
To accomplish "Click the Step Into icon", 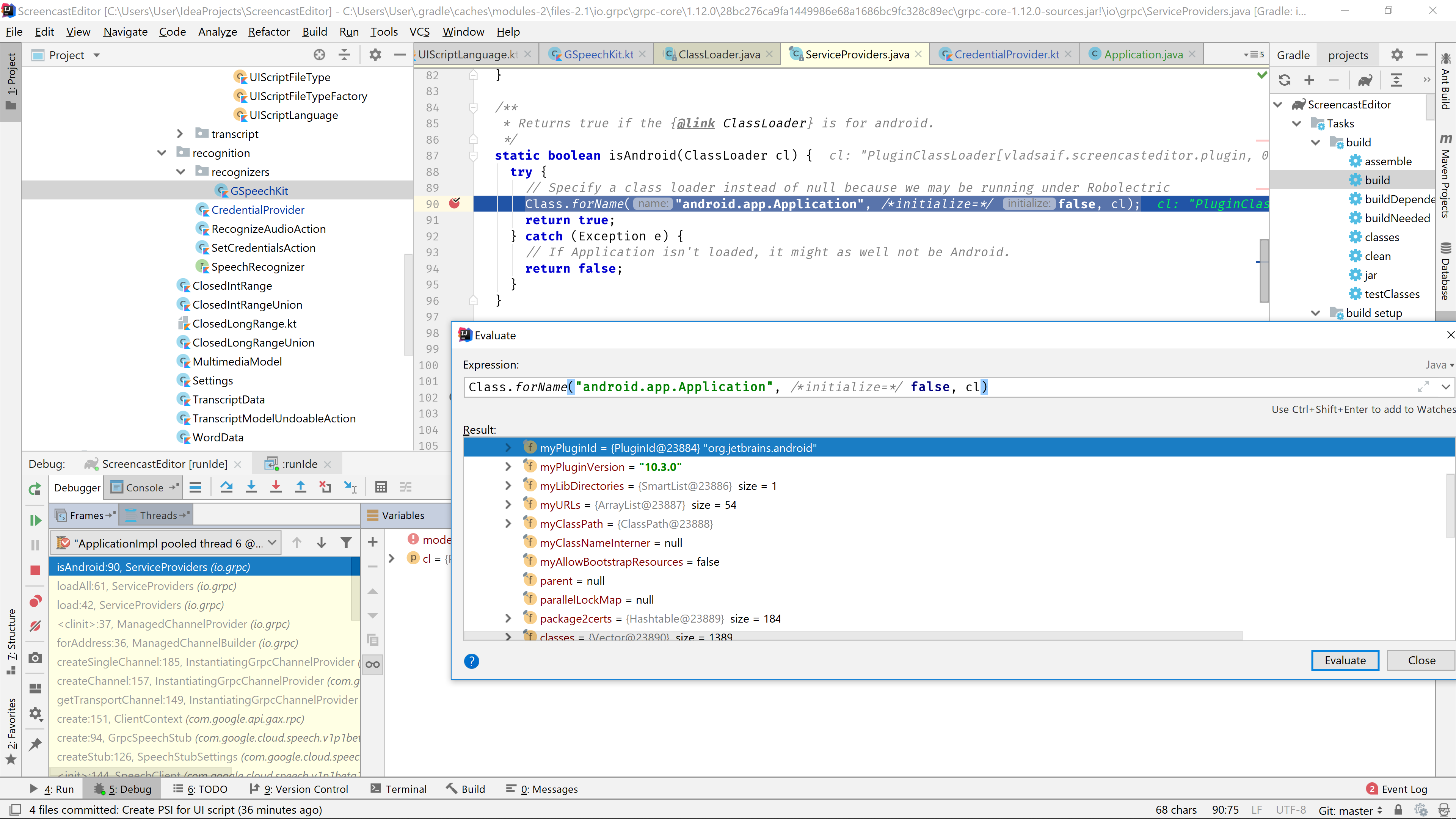I will (251, 486).
